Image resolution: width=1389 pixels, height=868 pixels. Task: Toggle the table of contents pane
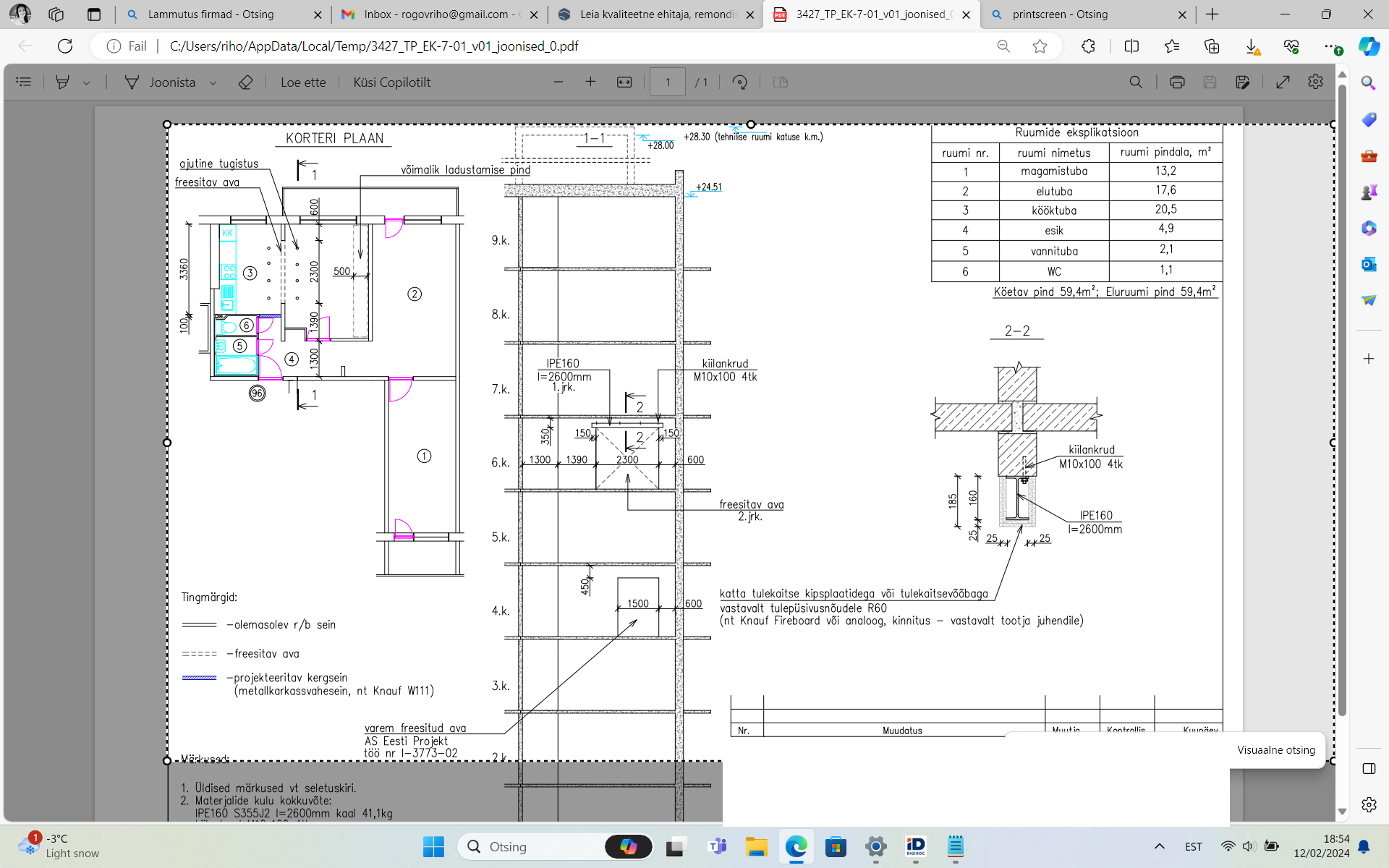[24, 82]
